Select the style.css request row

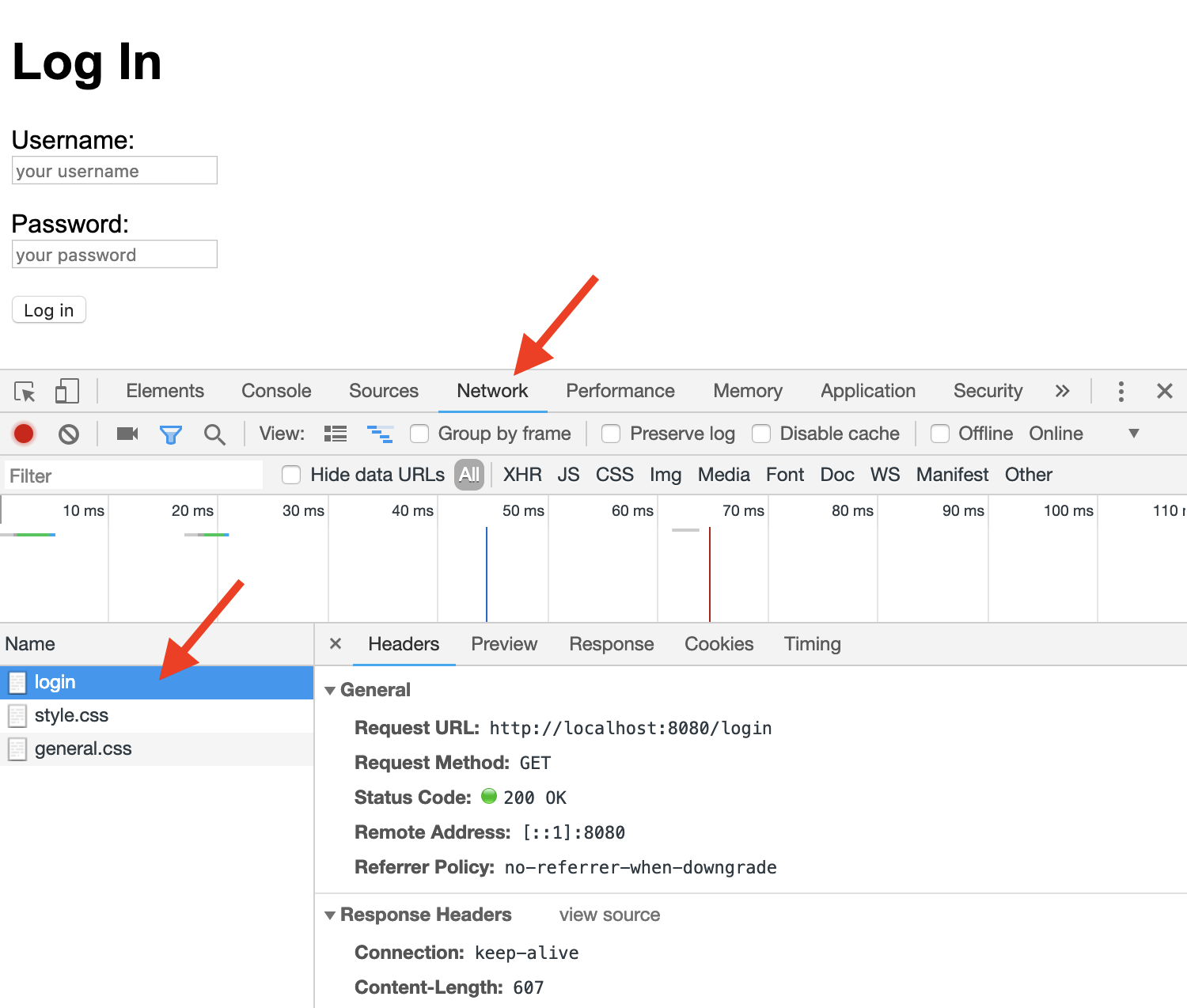coord(157,716)
